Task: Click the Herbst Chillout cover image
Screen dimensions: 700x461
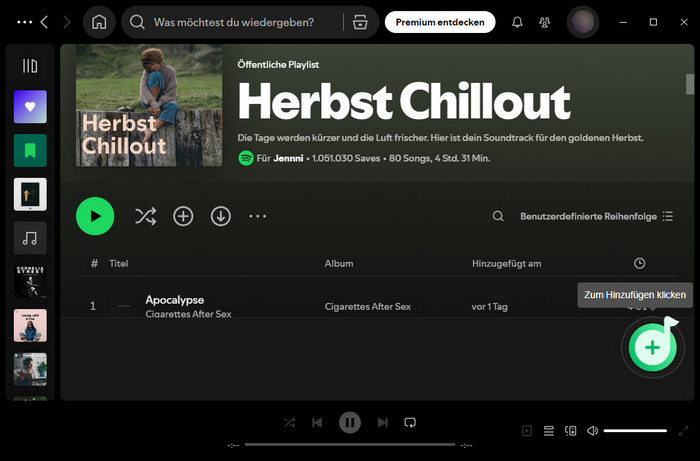Action: [x=149, y=105]
